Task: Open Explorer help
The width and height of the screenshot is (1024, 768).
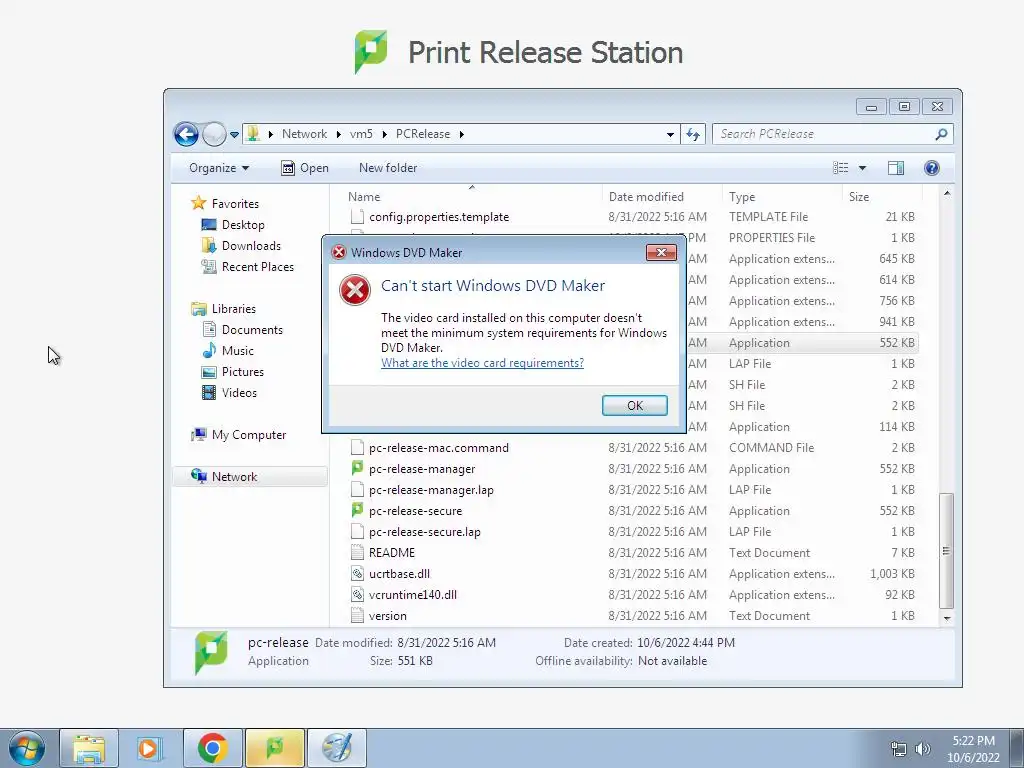Action: (931, 168)
